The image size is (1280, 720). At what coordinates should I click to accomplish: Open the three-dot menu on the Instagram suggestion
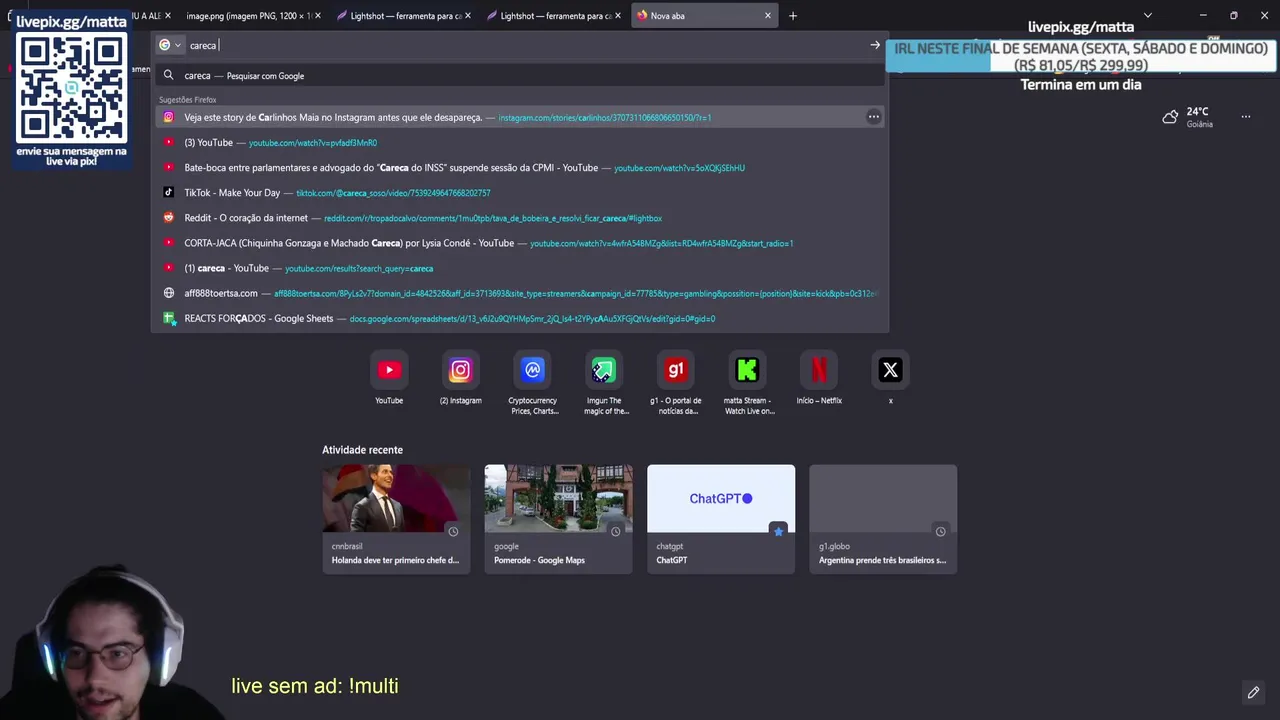click(873, 117)
